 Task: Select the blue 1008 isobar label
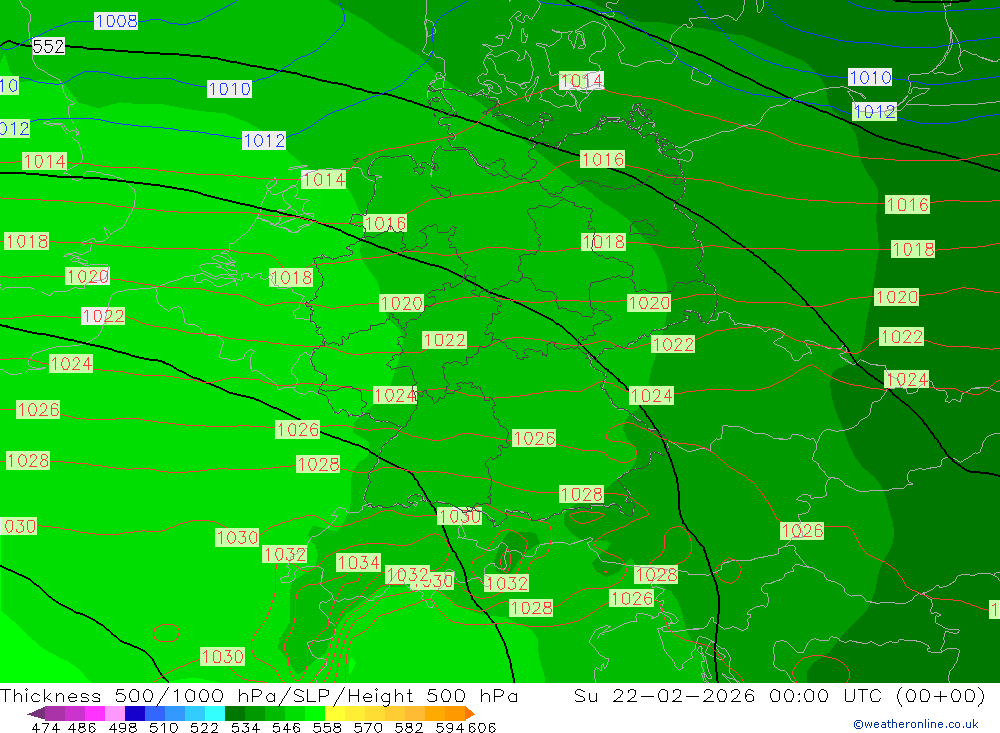[116, 21]
